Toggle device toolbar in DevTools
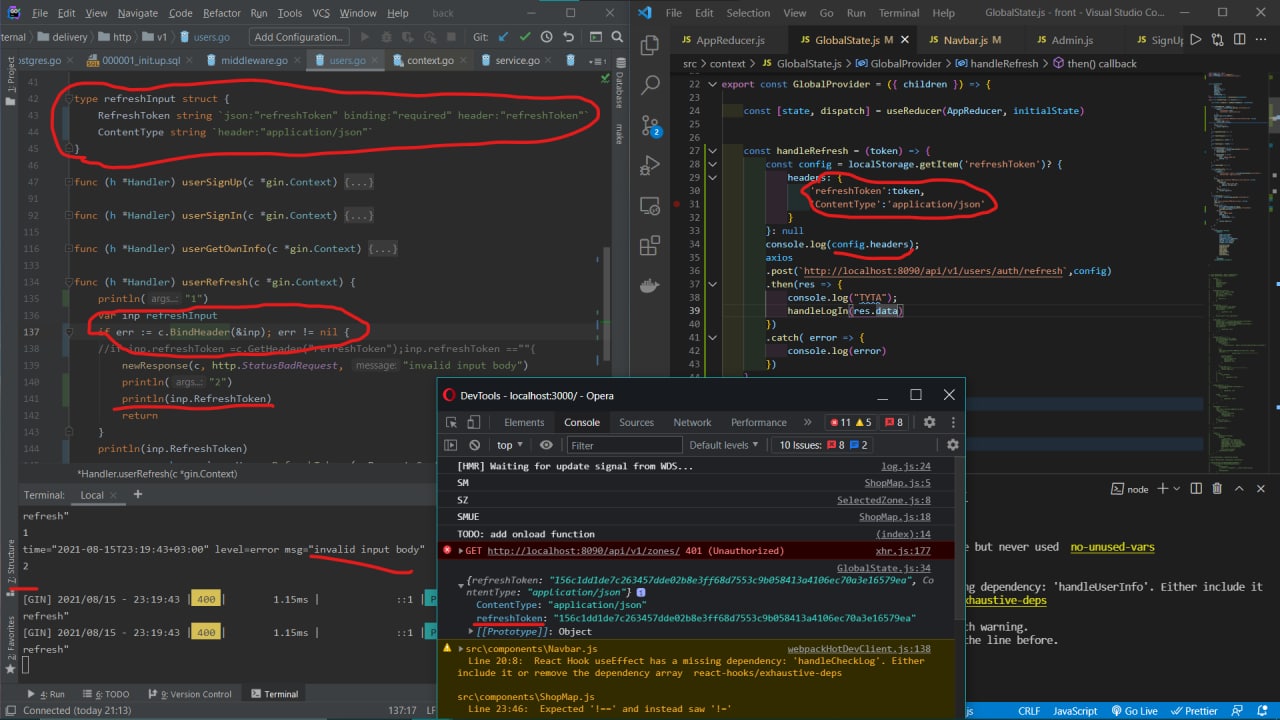 [x=474, y=422]
